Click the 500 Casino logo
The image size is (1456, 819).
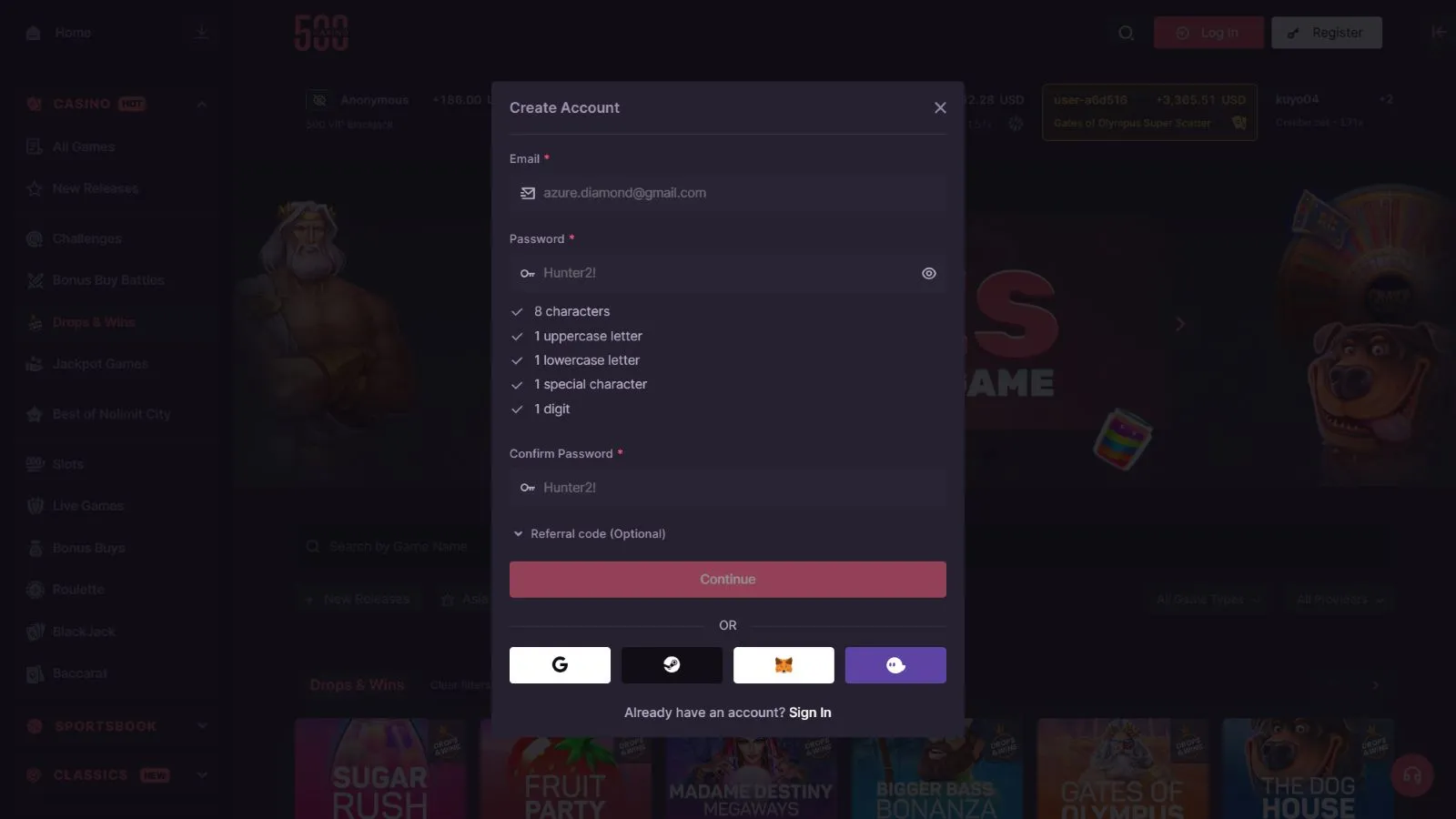pos(321,33)
